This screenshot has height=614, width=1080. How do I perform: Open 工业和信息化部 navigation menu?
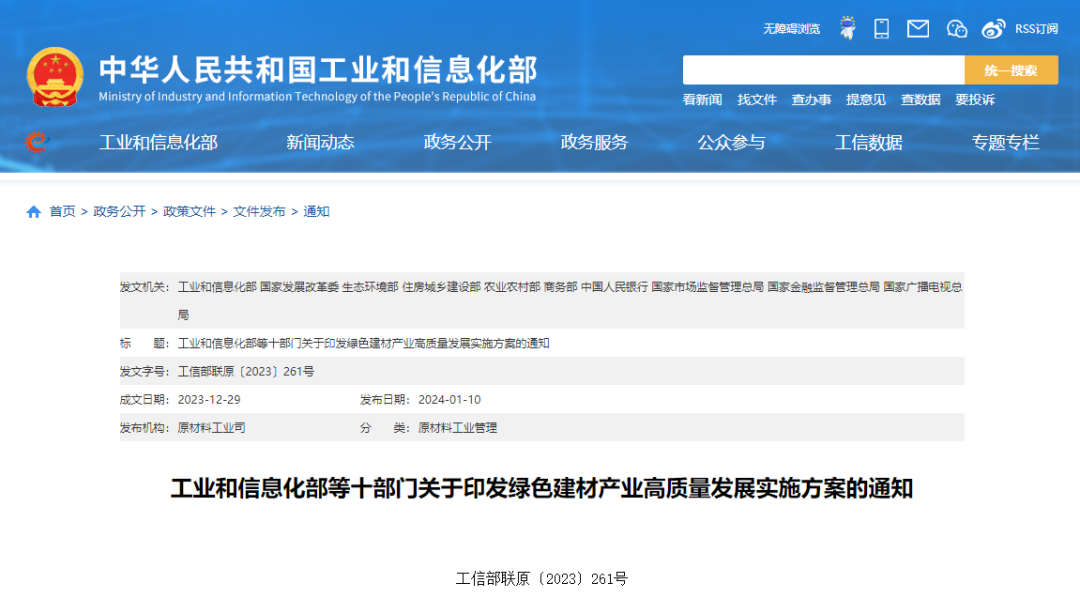coord(158,143)
